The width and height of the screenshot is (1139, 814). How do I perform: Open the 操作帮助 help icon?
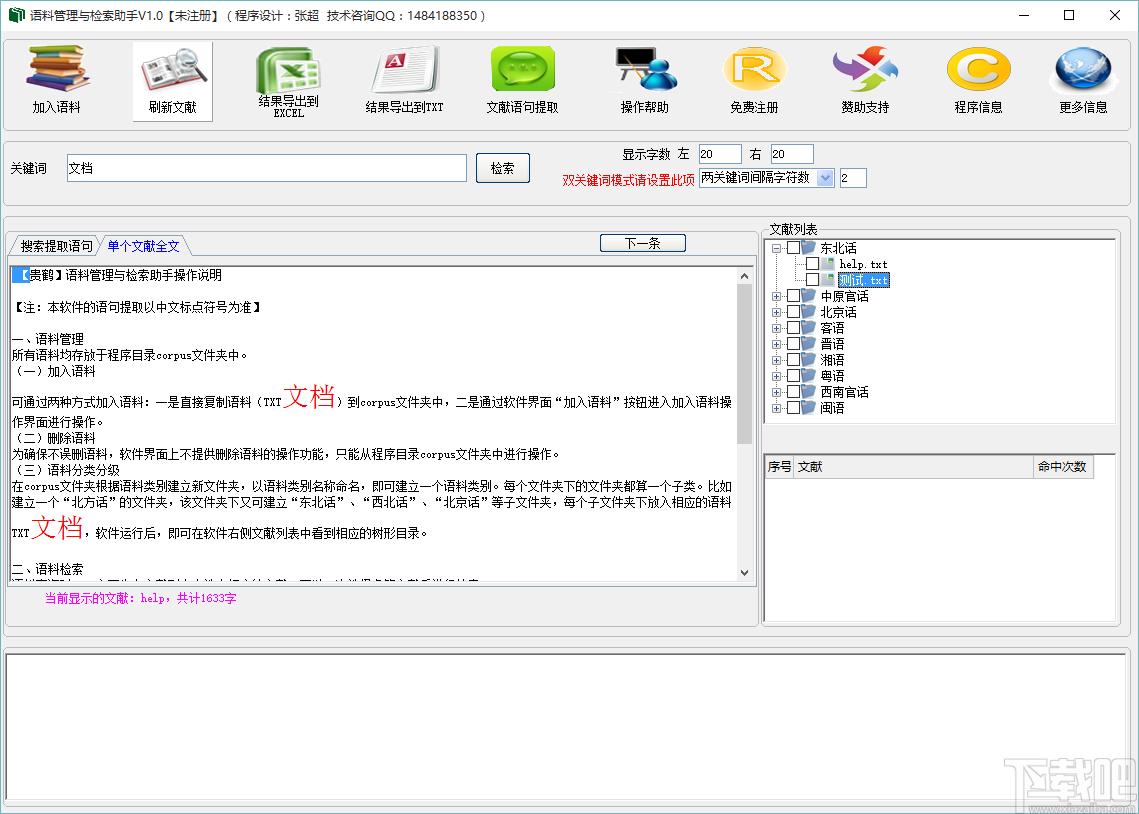(645, 69)
